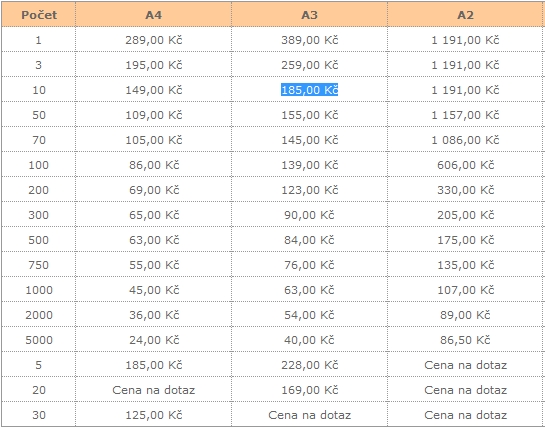The image size is (545, 428).
Task: Click the 1 086,00 Kč price cell
Action: click(x=465, y=140)
